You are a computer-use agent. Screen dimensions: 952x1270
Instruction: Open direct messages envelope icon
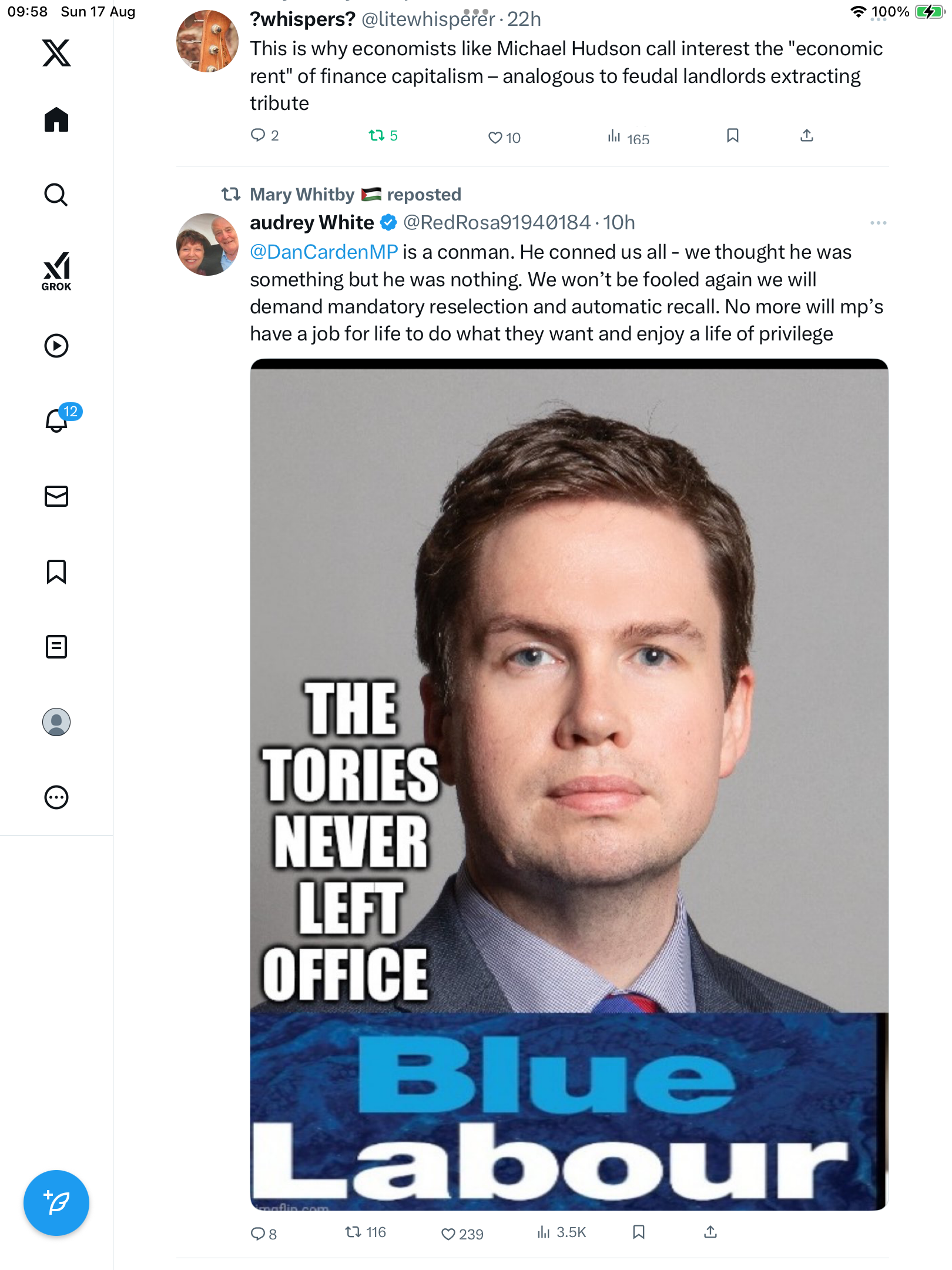pyautogui.click(x=56, y=496)
